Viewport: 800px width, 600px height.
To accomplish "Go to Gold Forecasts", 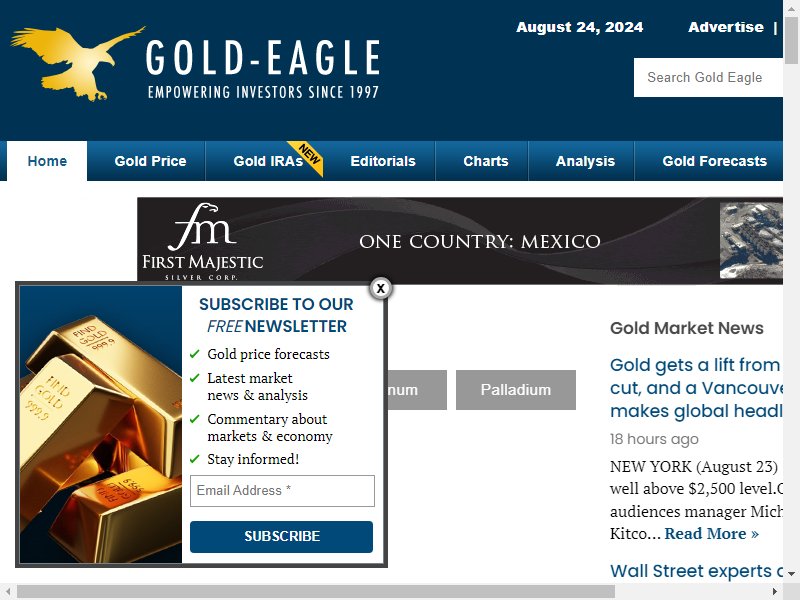I will point(714,161).
